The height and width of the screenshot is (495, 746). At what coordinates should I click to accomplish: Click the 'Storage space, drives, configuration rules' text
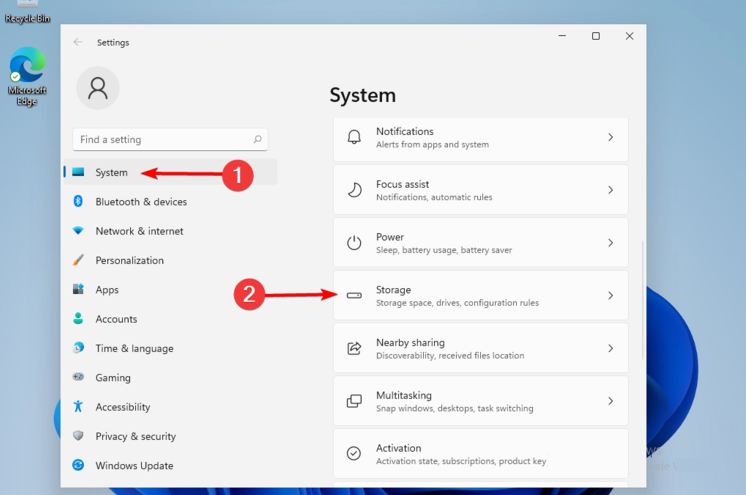(x=457, y=303)
